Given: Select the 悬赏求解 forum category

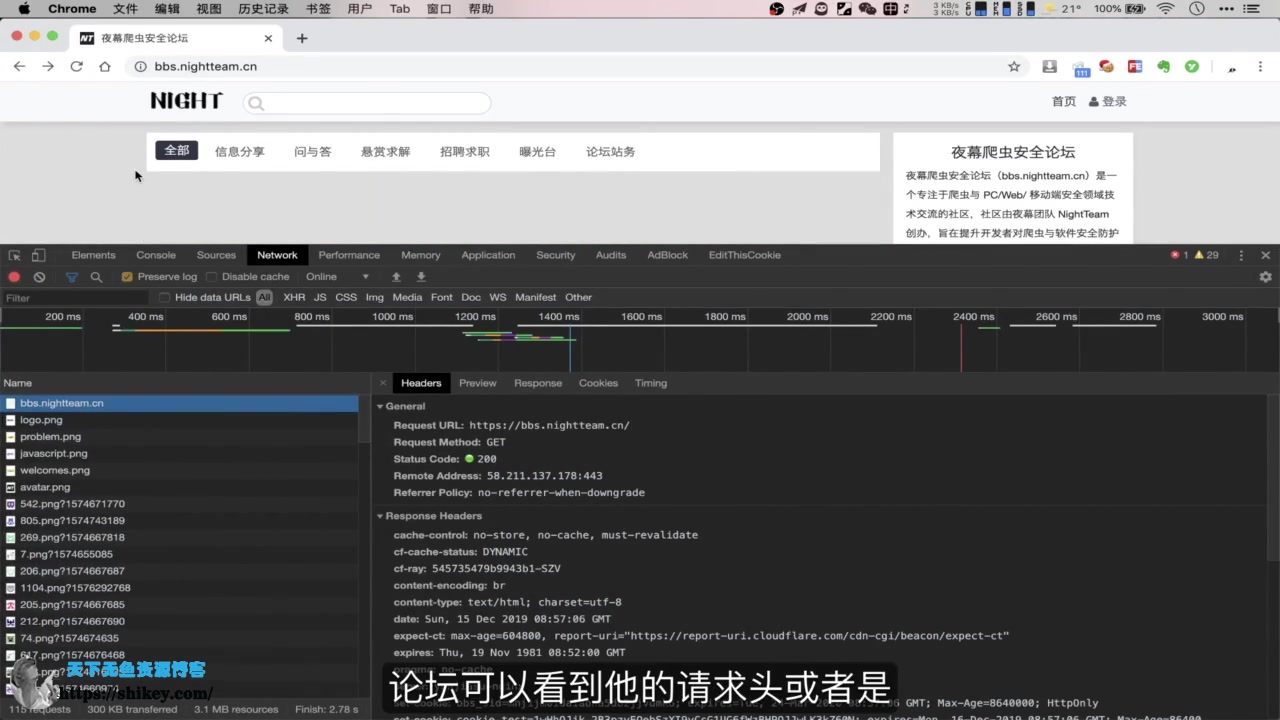Looking at the screenshot, I should [386, 152].
